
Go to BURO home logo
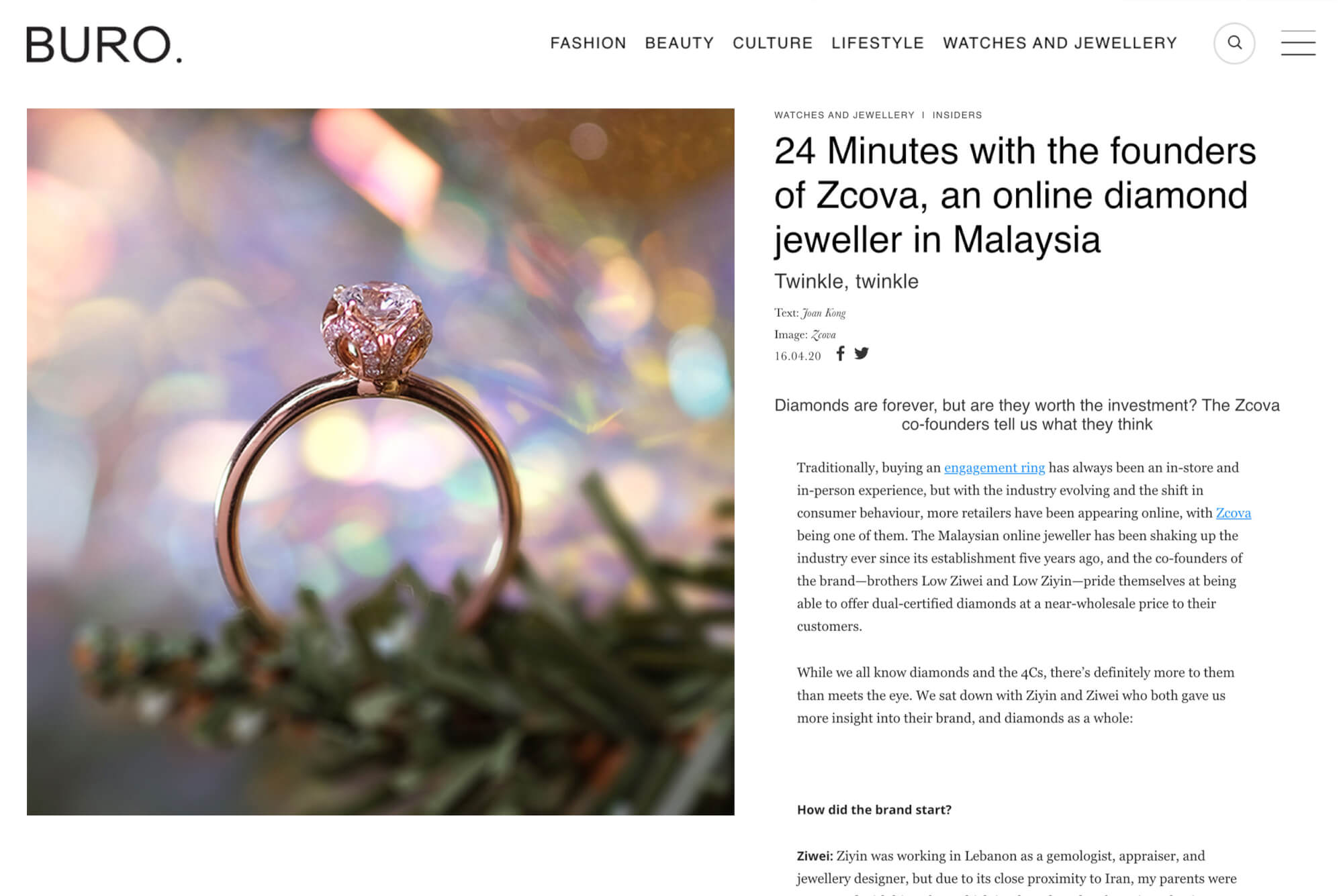pos(104,44)
